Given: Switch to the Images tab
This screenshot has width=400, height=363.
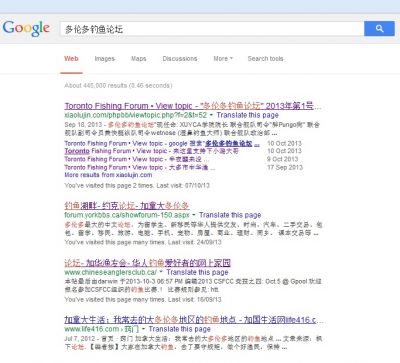Looking at the screenshot, I should [105, 59].
